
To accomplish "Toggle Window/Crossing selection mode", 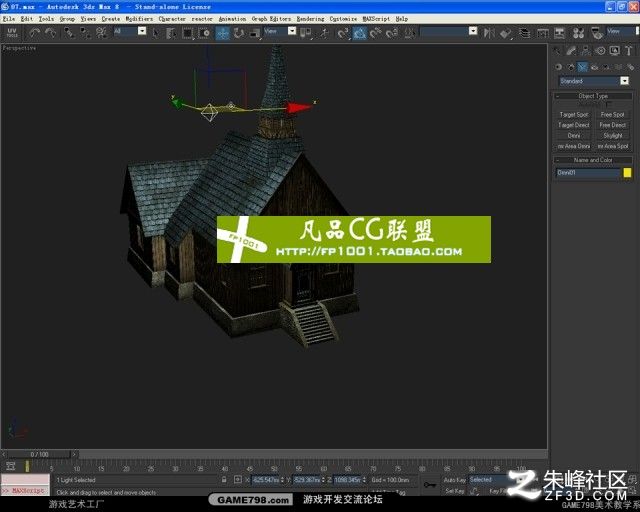I will pyautogui.click(x=204, y=33).
